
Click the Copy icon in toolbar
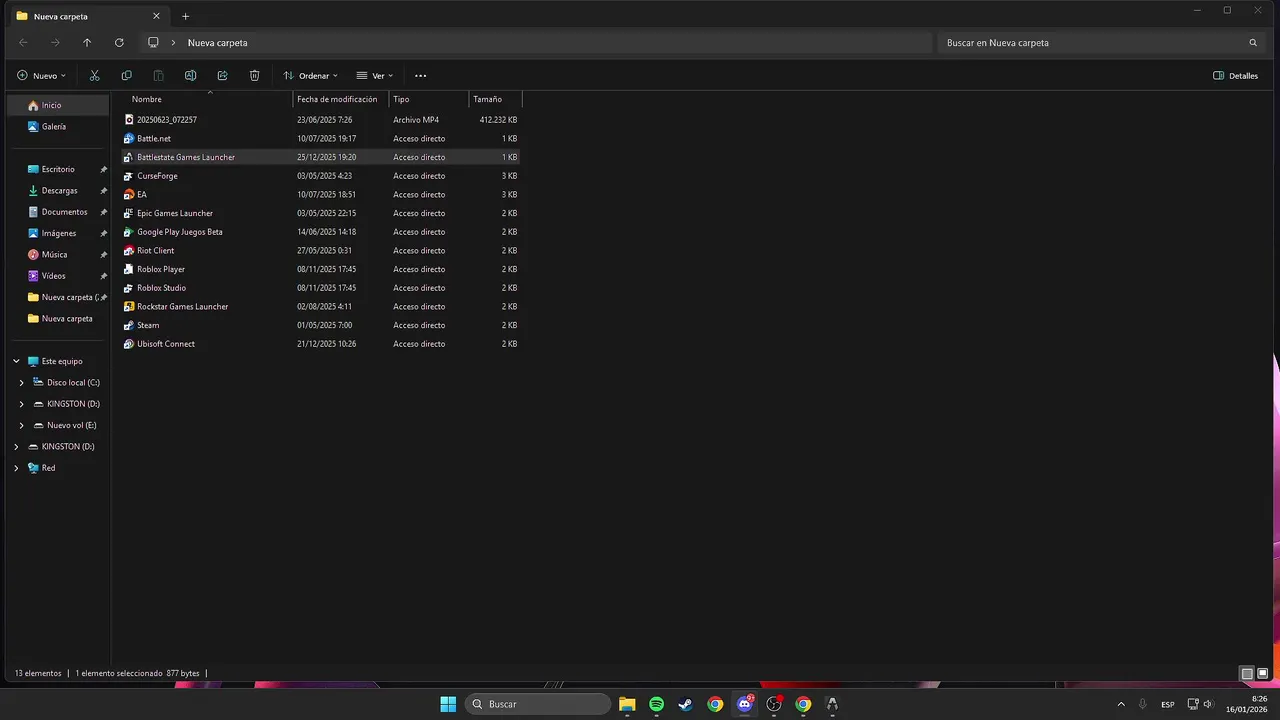[126, 75]
